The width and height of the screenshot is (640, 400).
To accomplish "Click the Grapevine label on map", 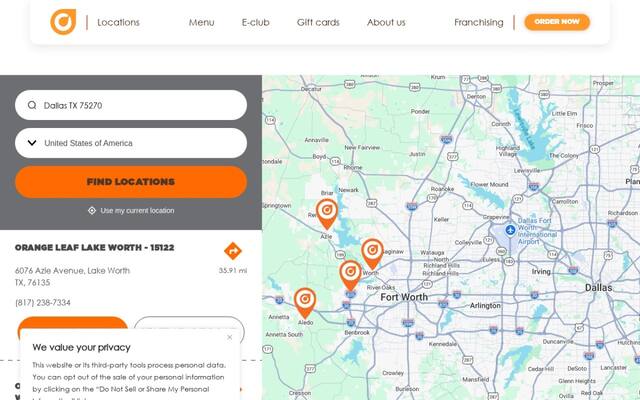I will click(496, 217).
